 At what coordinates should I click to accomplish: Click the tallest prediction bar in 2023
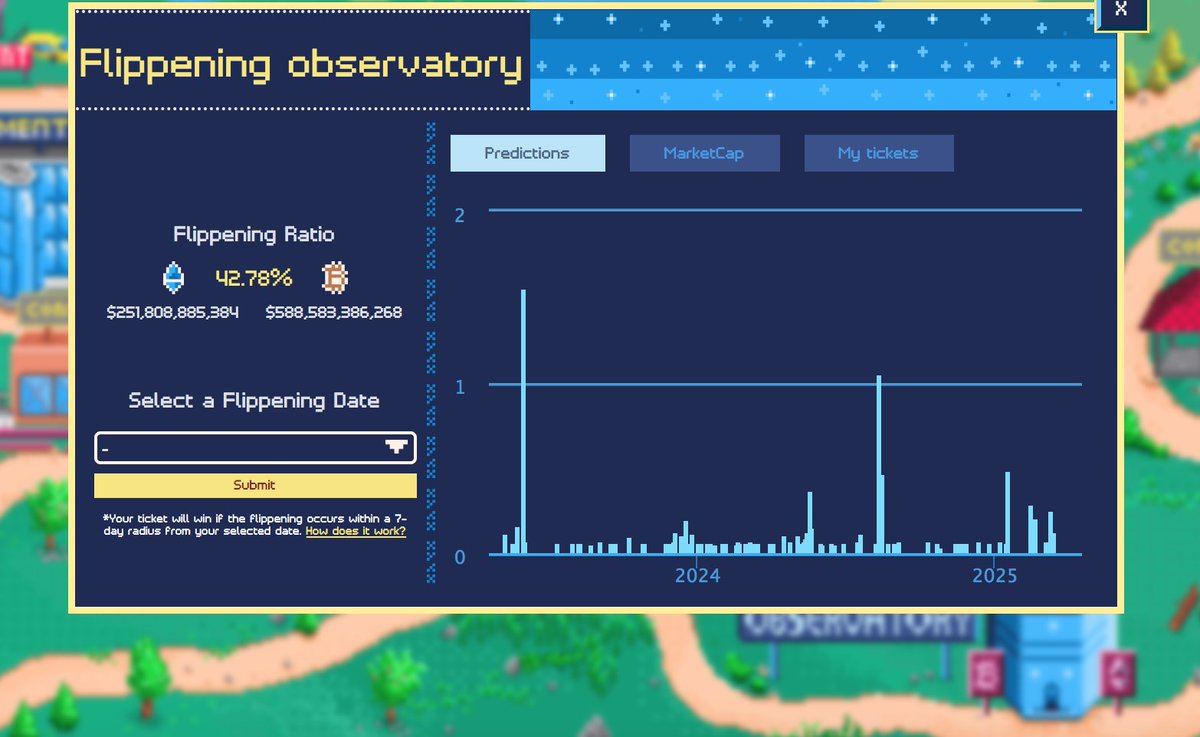(x=523, y=422)
